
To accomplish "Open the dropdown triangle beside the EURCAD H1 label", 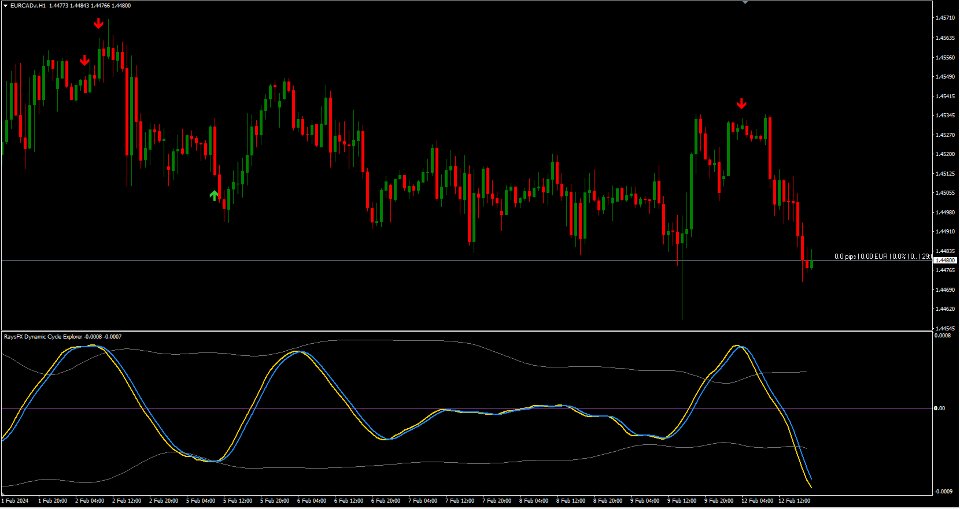I will point(5,5).
